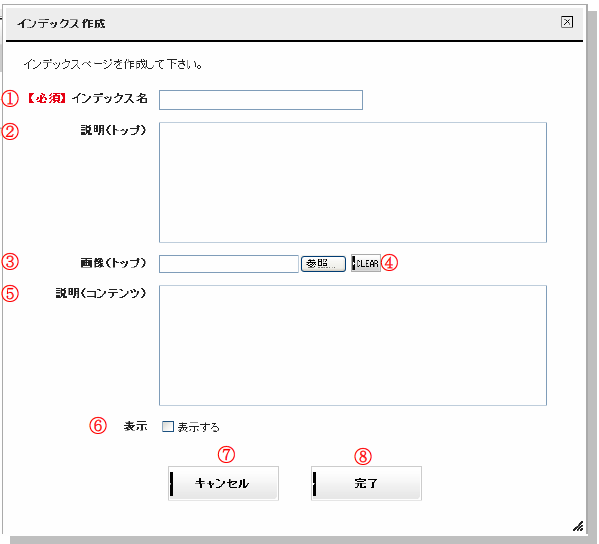Confirm with the 完了 button

(x=366, y=483)
